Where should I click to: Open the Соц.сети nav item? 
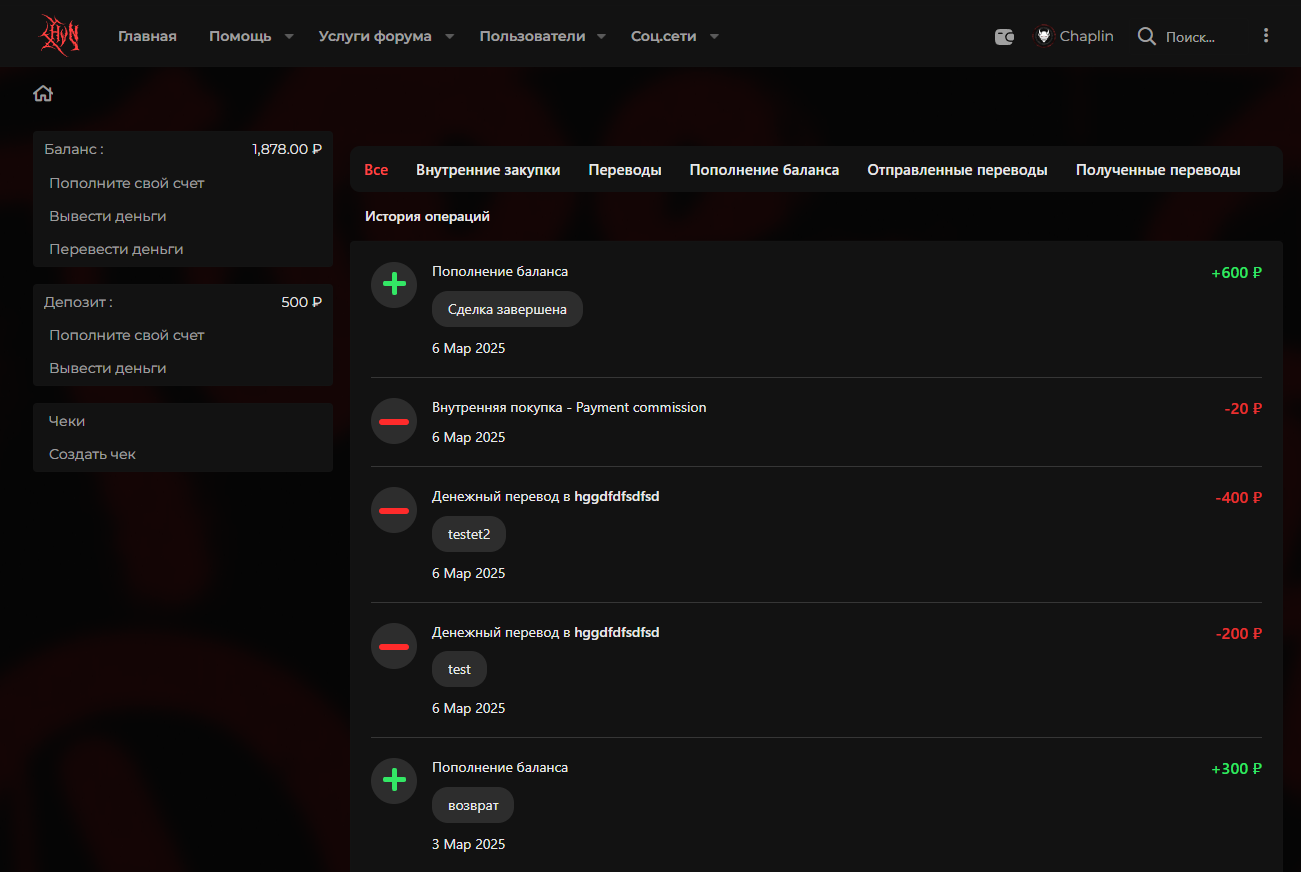pos(664,36)
